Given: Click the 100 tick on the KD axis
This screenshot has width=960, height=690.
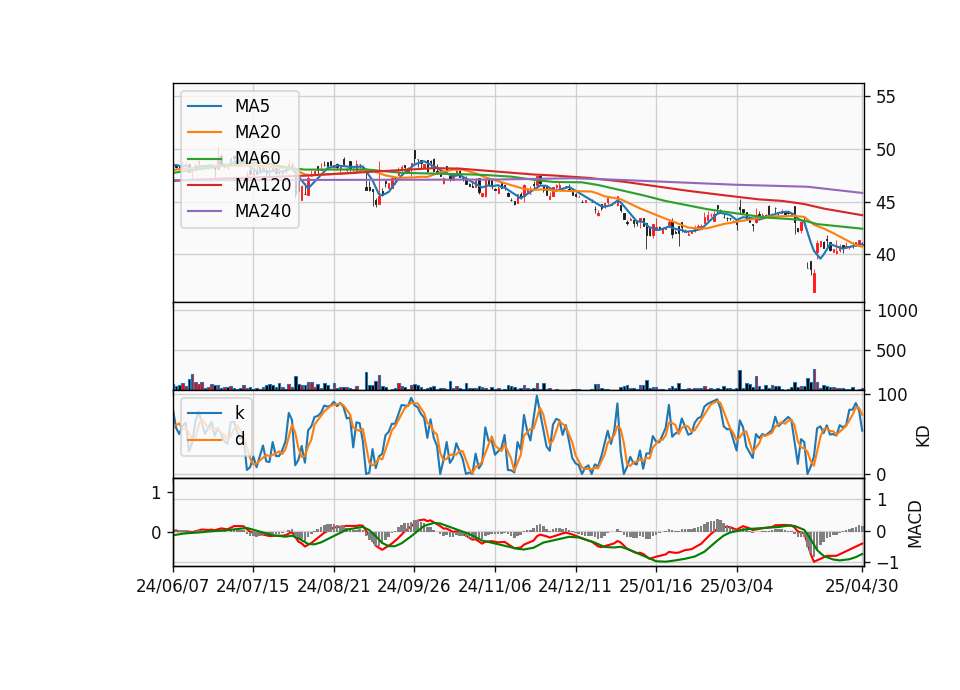Looking at the screenshot, I should [892, 395].
